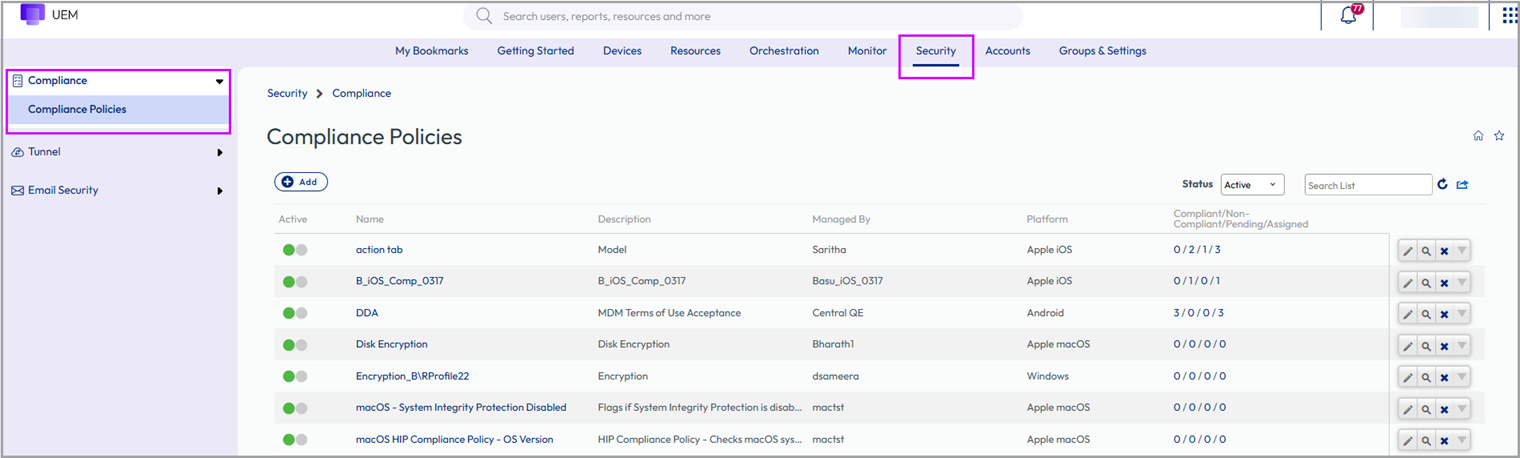Toggle active status of DDA policy
This screenshot has width=1520, height=458.
[x=295, y=313]
